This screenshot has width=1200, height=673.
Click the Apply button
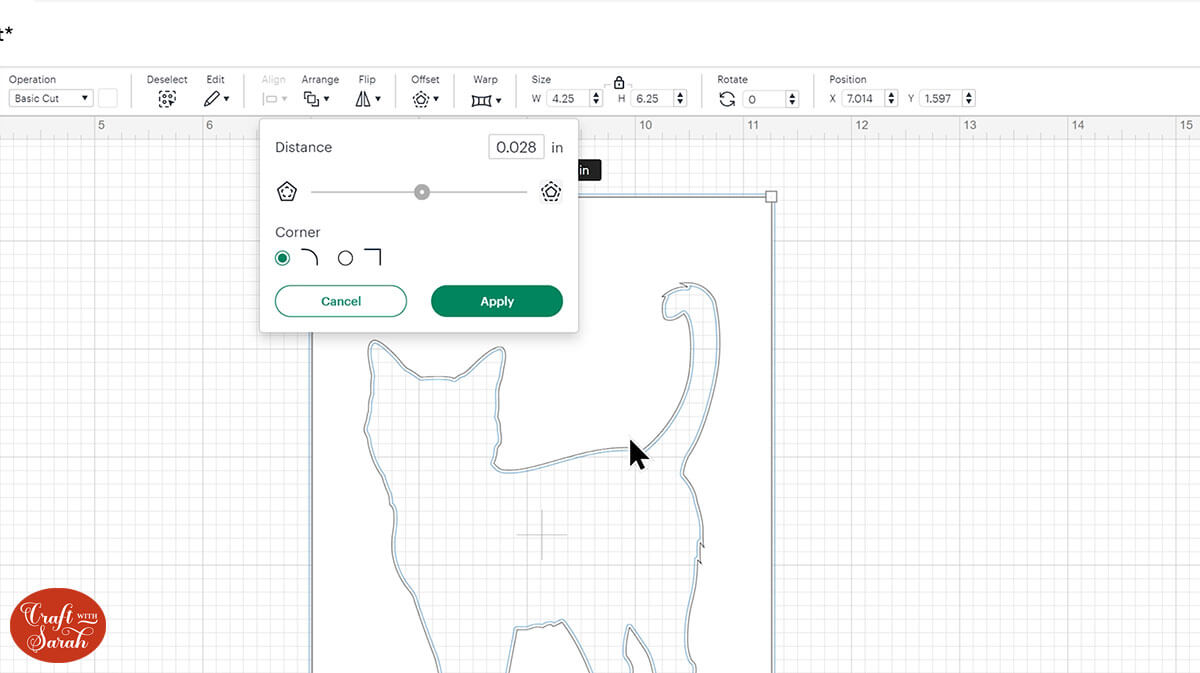coord(497,301)
